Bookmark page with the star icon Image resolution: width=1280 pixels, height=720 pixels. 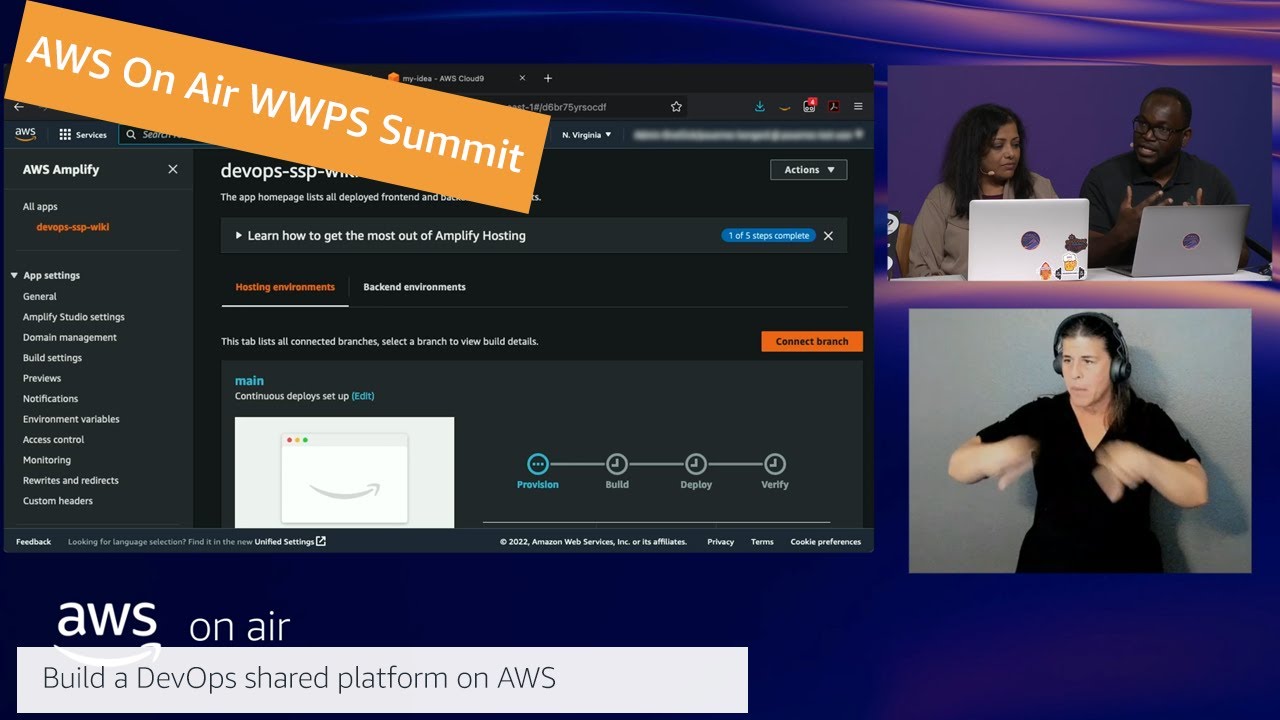pyautogui.click(x=676, y=106)
